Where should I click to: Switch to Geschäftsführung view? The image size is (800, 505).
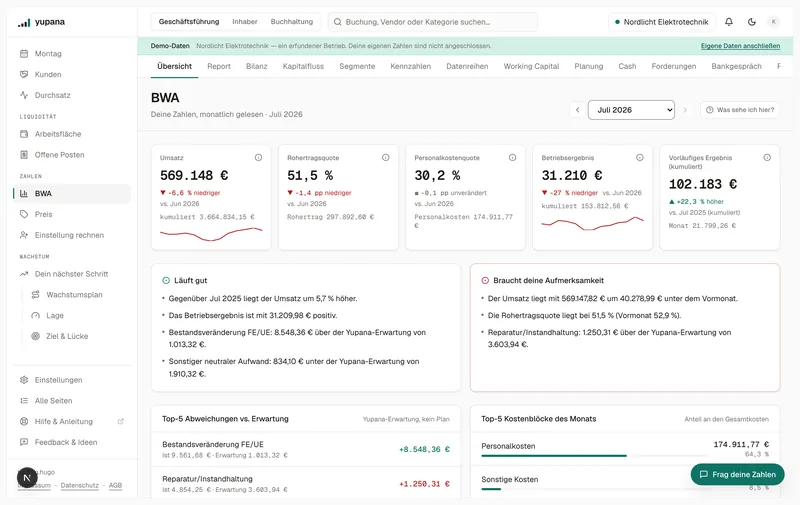tap(189, 22)
